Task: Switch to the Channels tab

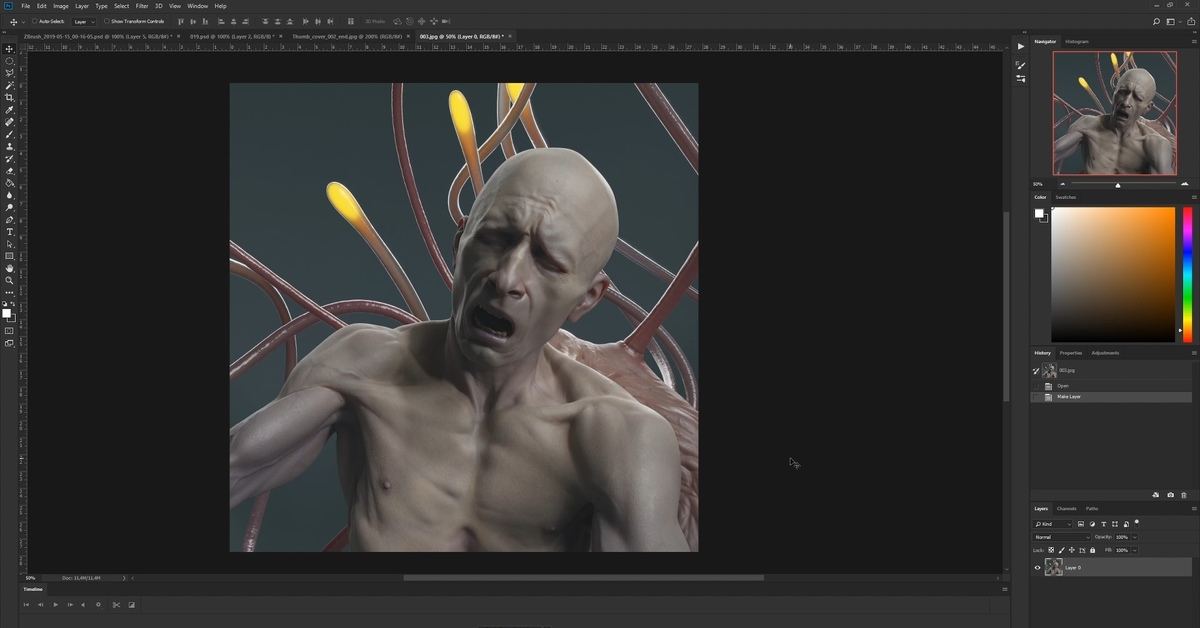Action: click(1067, 509)
